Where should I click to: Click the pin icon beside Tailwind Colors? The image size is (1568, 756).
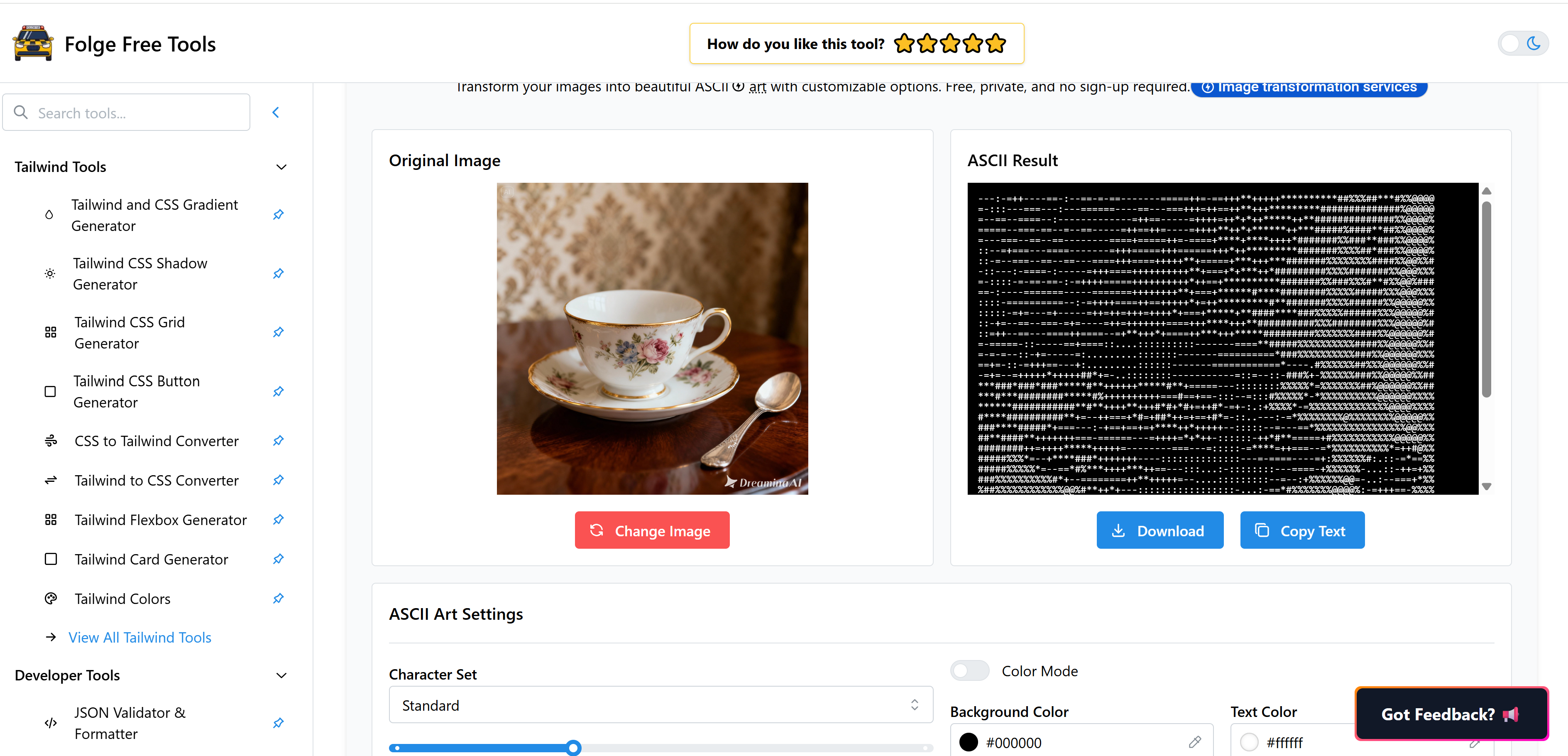click(278, 598)
